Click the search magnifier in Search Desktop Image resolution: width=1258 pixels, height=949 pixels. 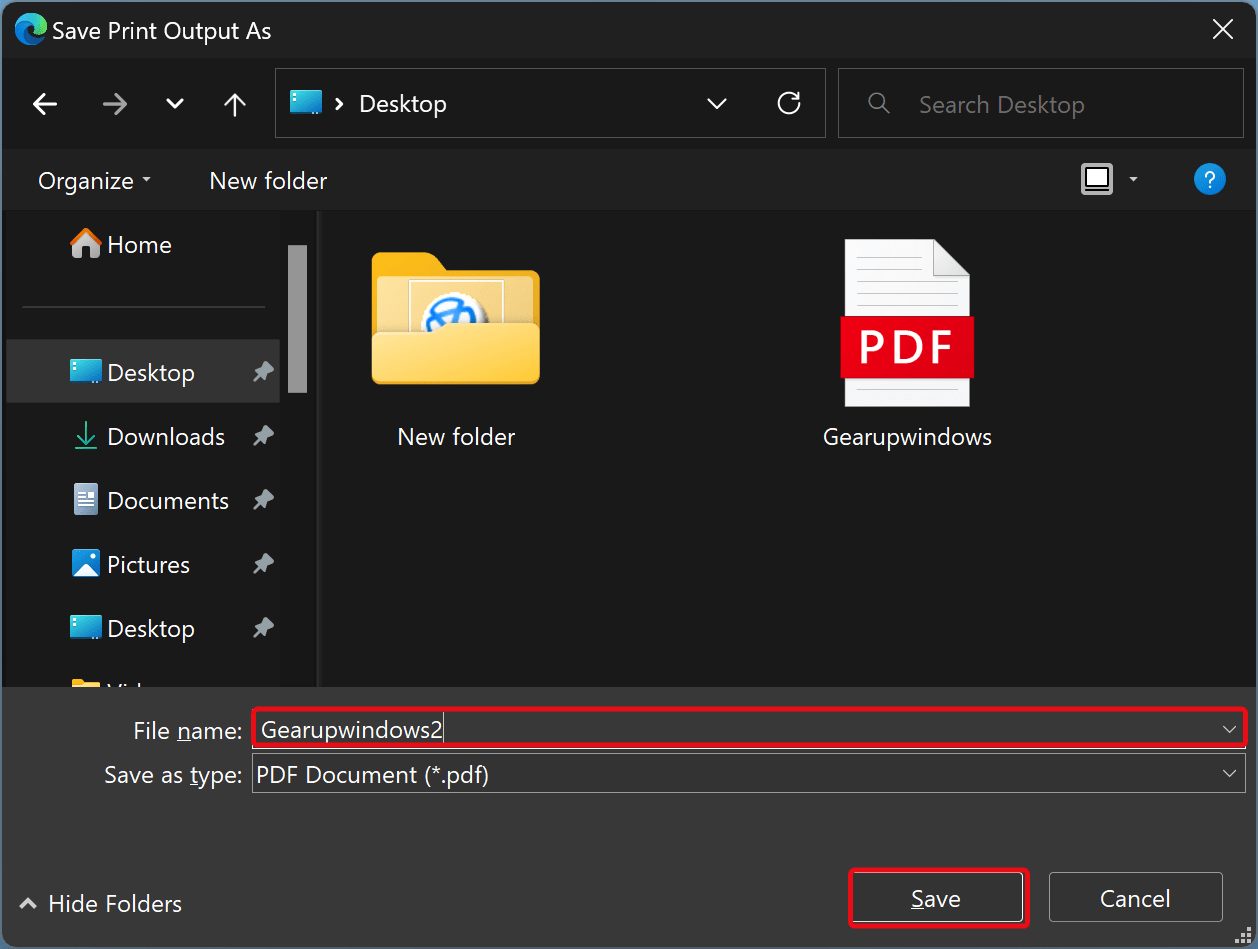pos(878,103)
